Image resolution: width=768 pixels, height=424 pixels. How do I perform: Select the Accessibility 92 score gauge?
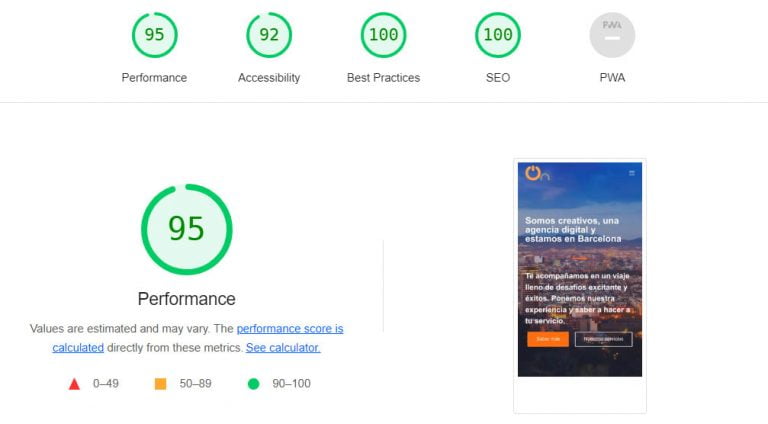click(269, 35)
